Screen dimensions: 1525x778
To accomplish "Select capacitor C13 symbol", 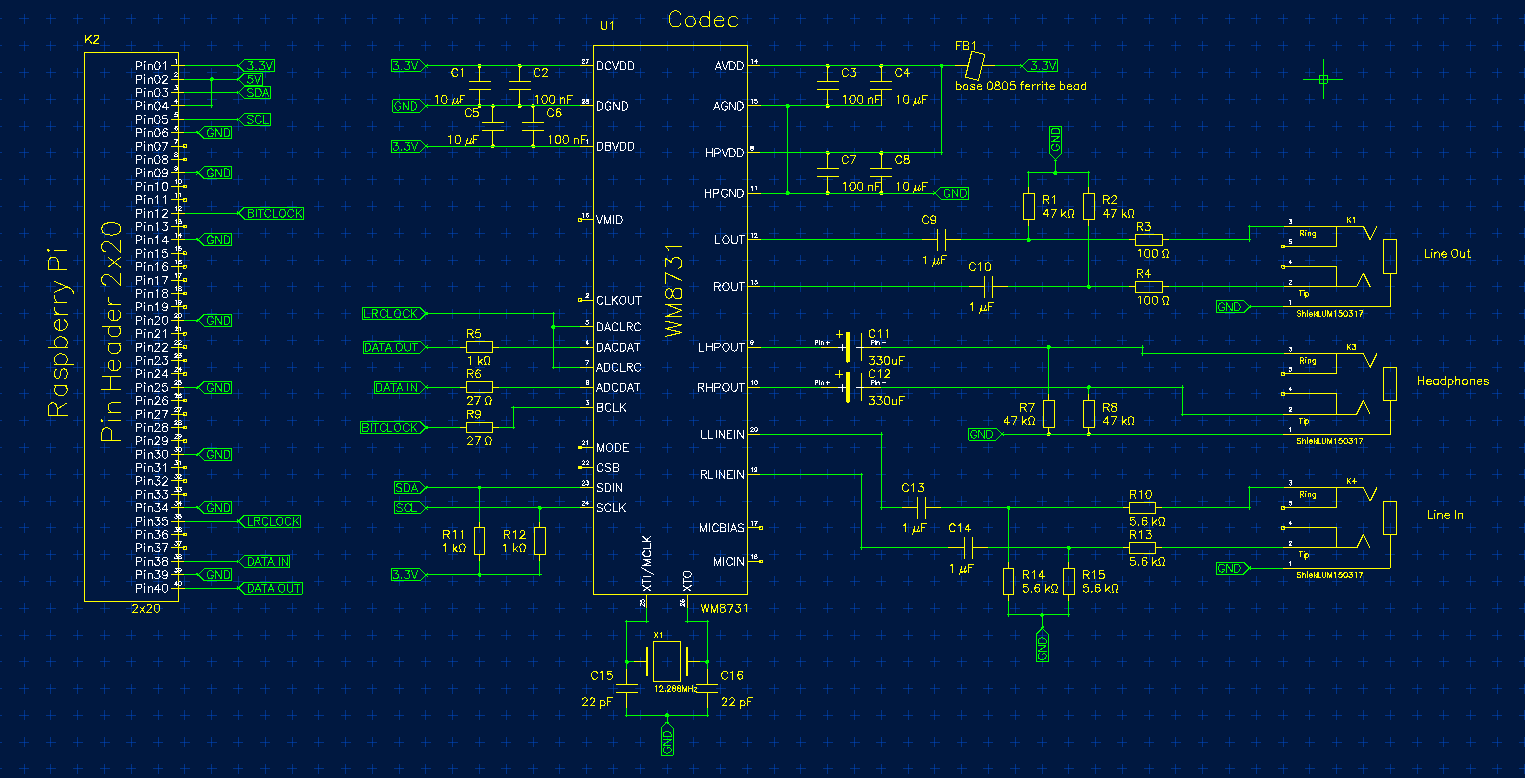I will coord(921,508).
